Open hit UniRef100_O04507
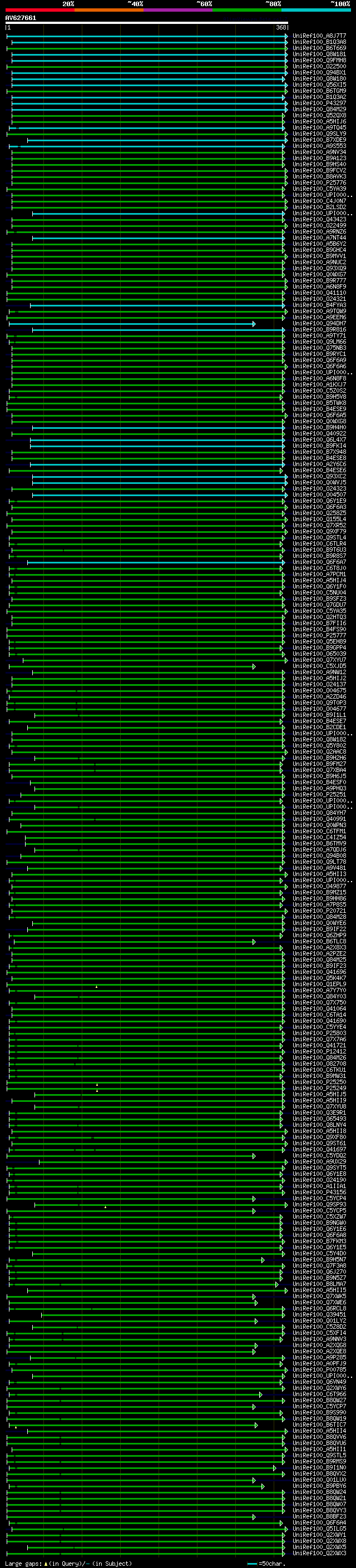Screen dimensions: 356x1568 click(319, 495)
